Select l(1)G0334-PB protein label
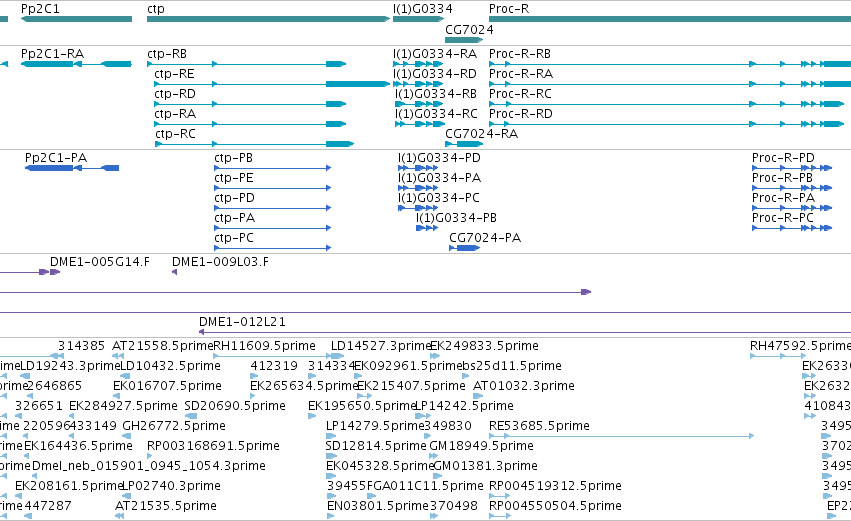This screenshot has height=521, width=851. pos(456,218)
